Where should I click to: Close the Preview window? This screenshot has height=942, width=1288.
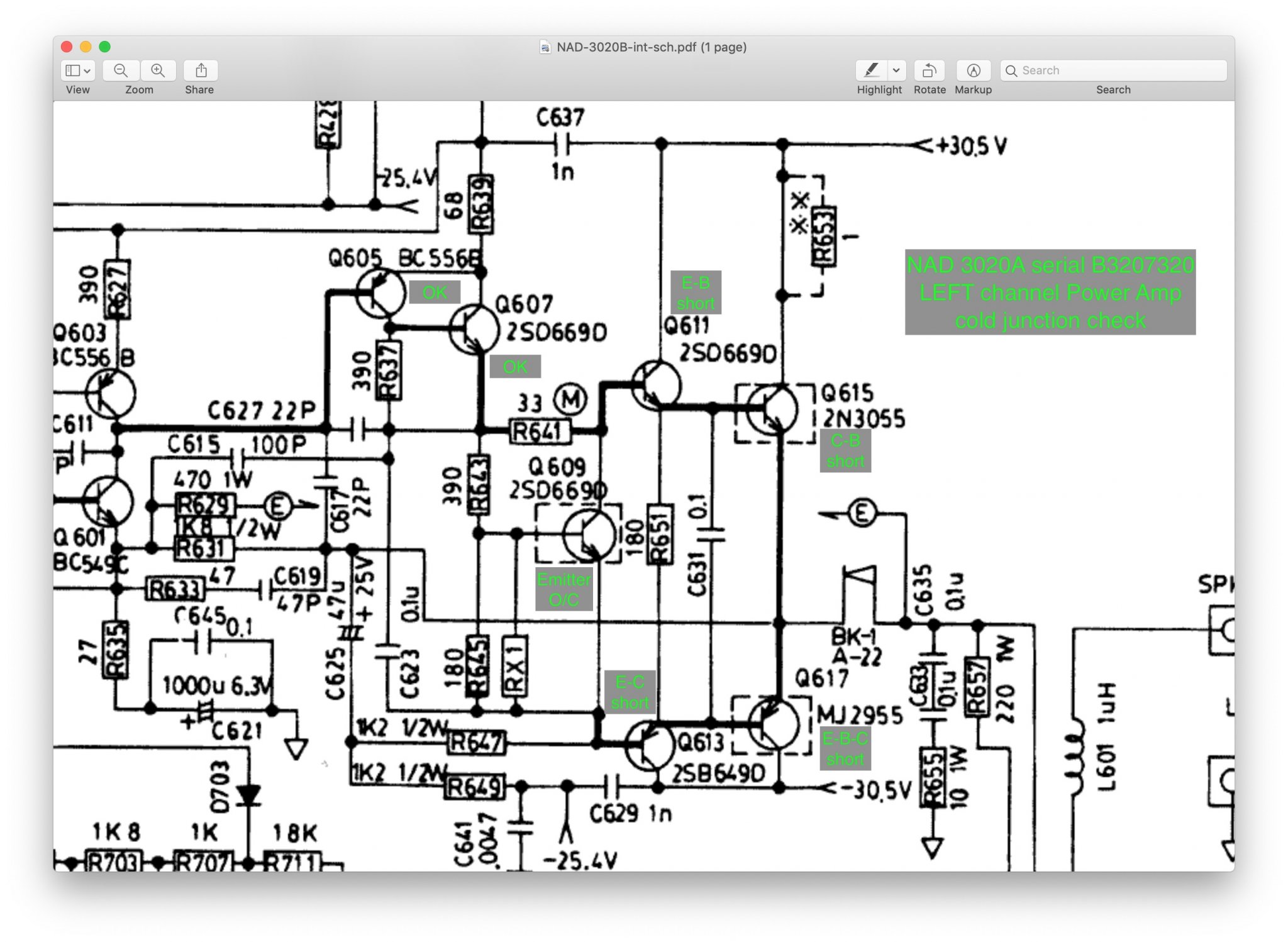click(67, 47)
